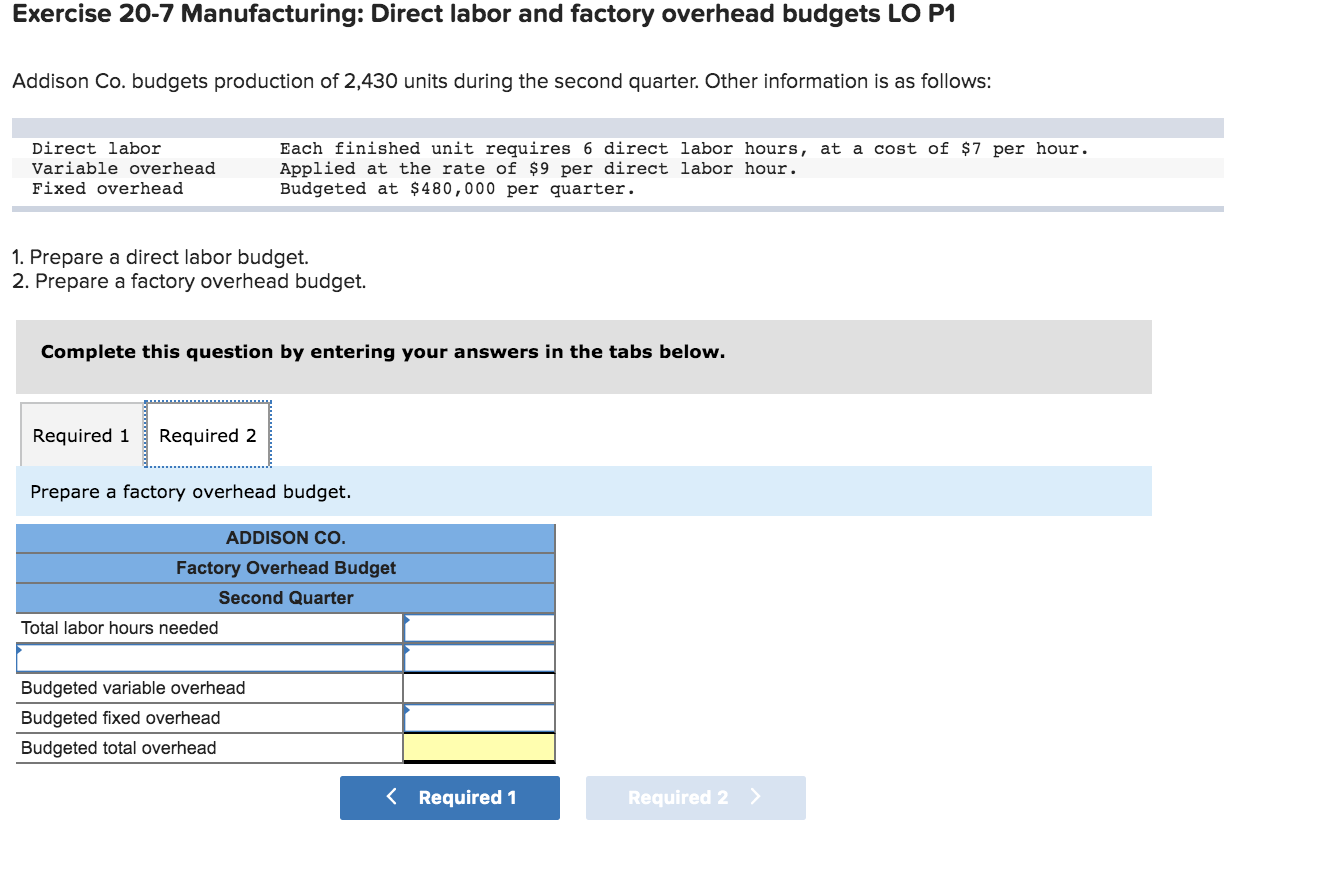Click the 'Budgeted total overhead' label

[119, 748]
